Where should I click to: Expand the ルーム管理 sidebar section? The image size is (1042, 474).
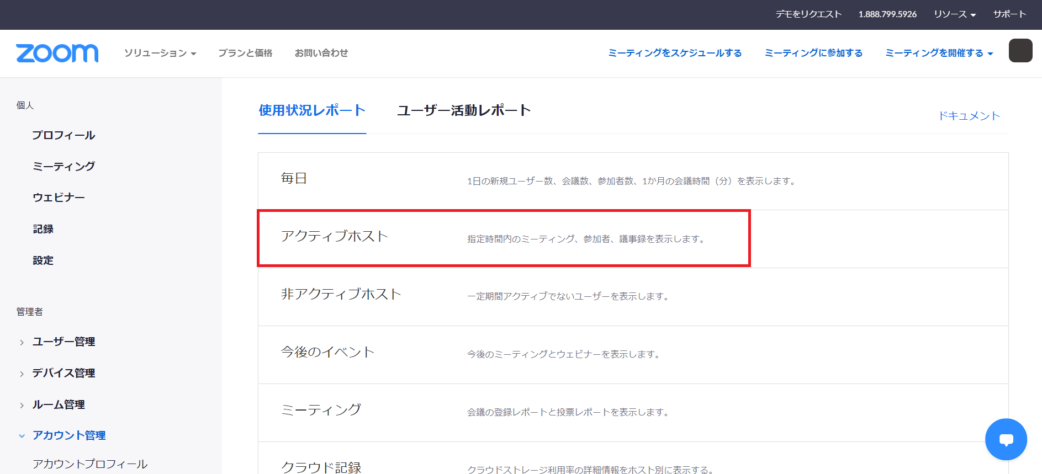58,405
